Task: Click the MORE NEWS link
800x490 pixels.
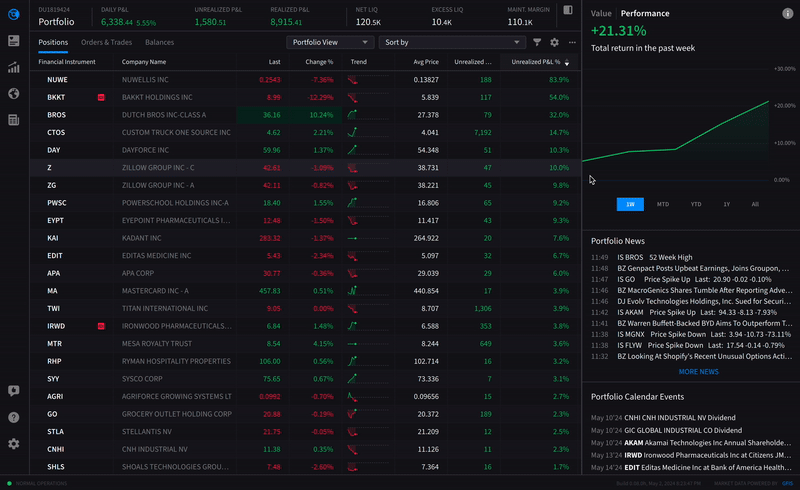Action: tap(698, 372)
